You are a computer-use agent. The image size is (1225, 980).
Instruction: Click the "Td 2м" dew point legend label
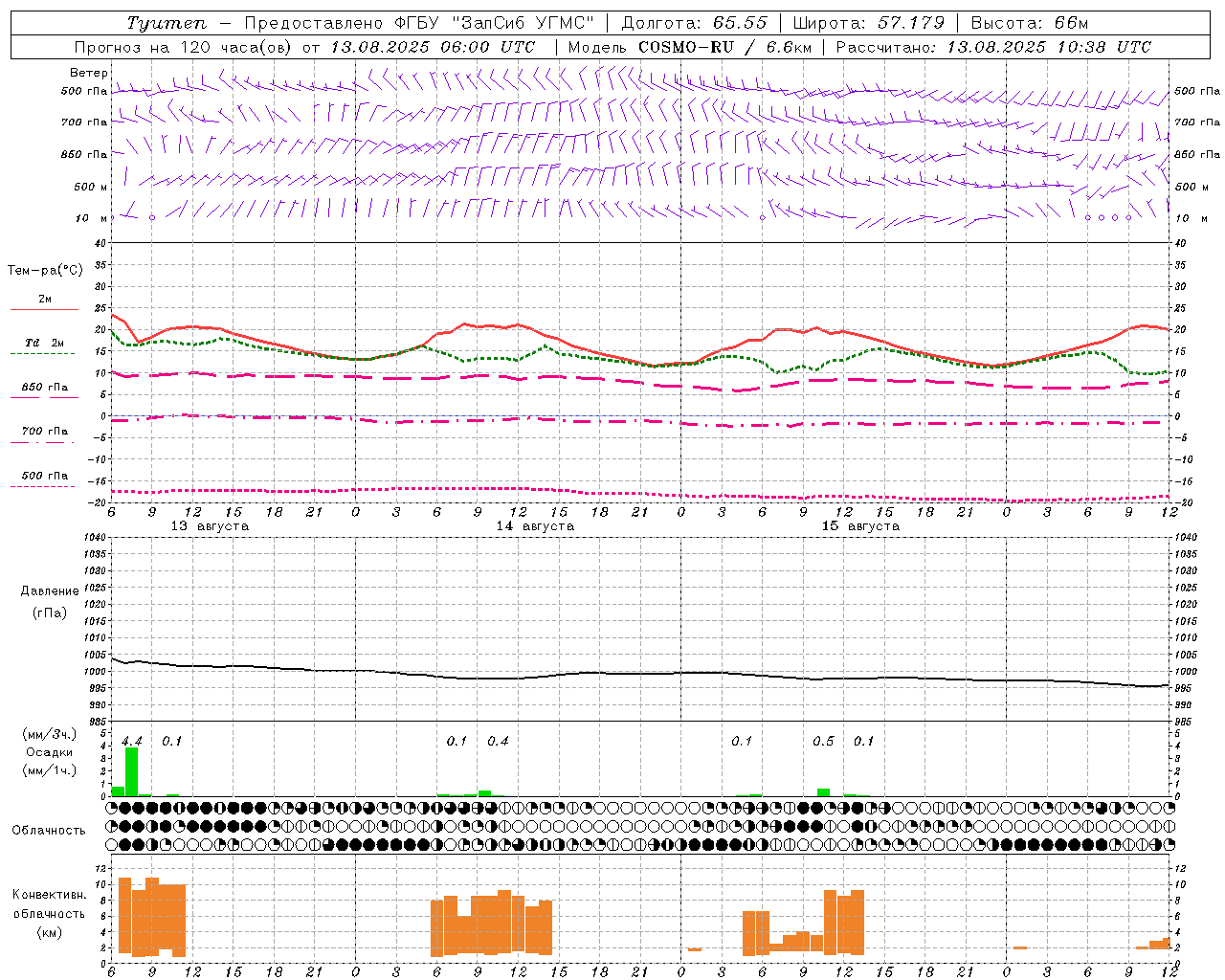tap(44, 343)
